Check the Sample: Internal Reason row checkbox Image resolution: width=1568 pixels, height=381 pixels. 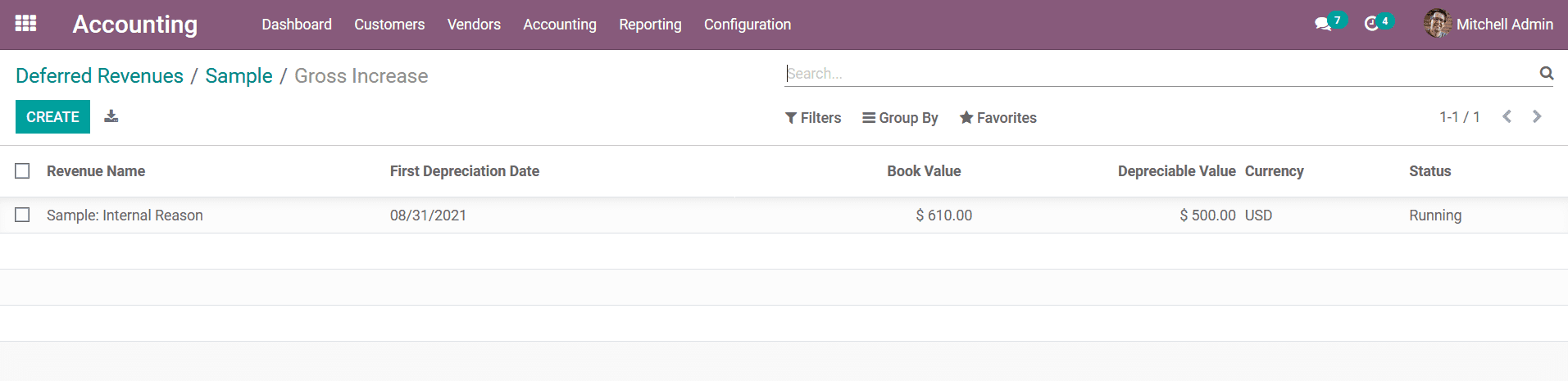click(22, 215)
